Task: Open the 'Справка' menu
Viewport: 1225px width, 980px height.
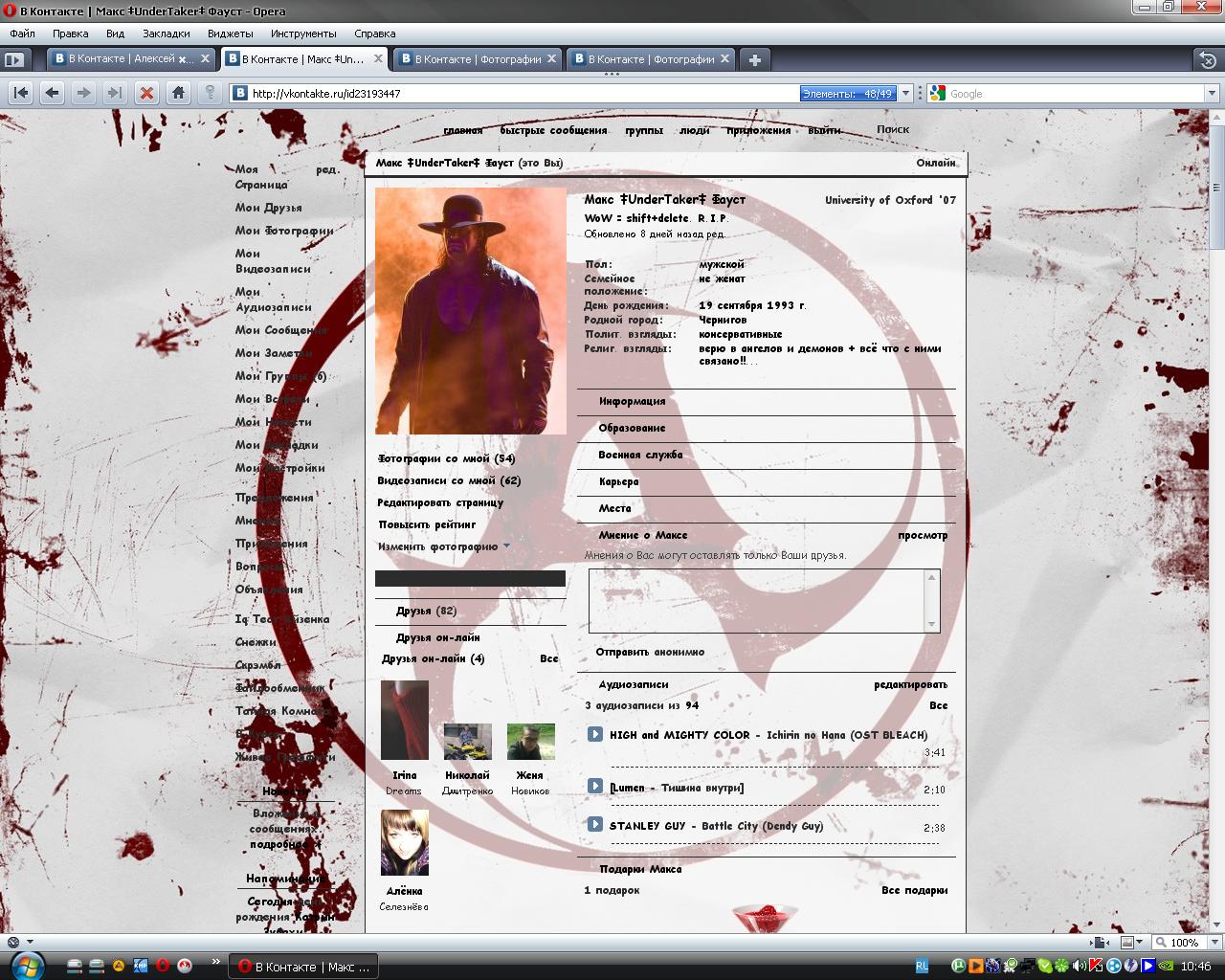Action: pos(375,33)
